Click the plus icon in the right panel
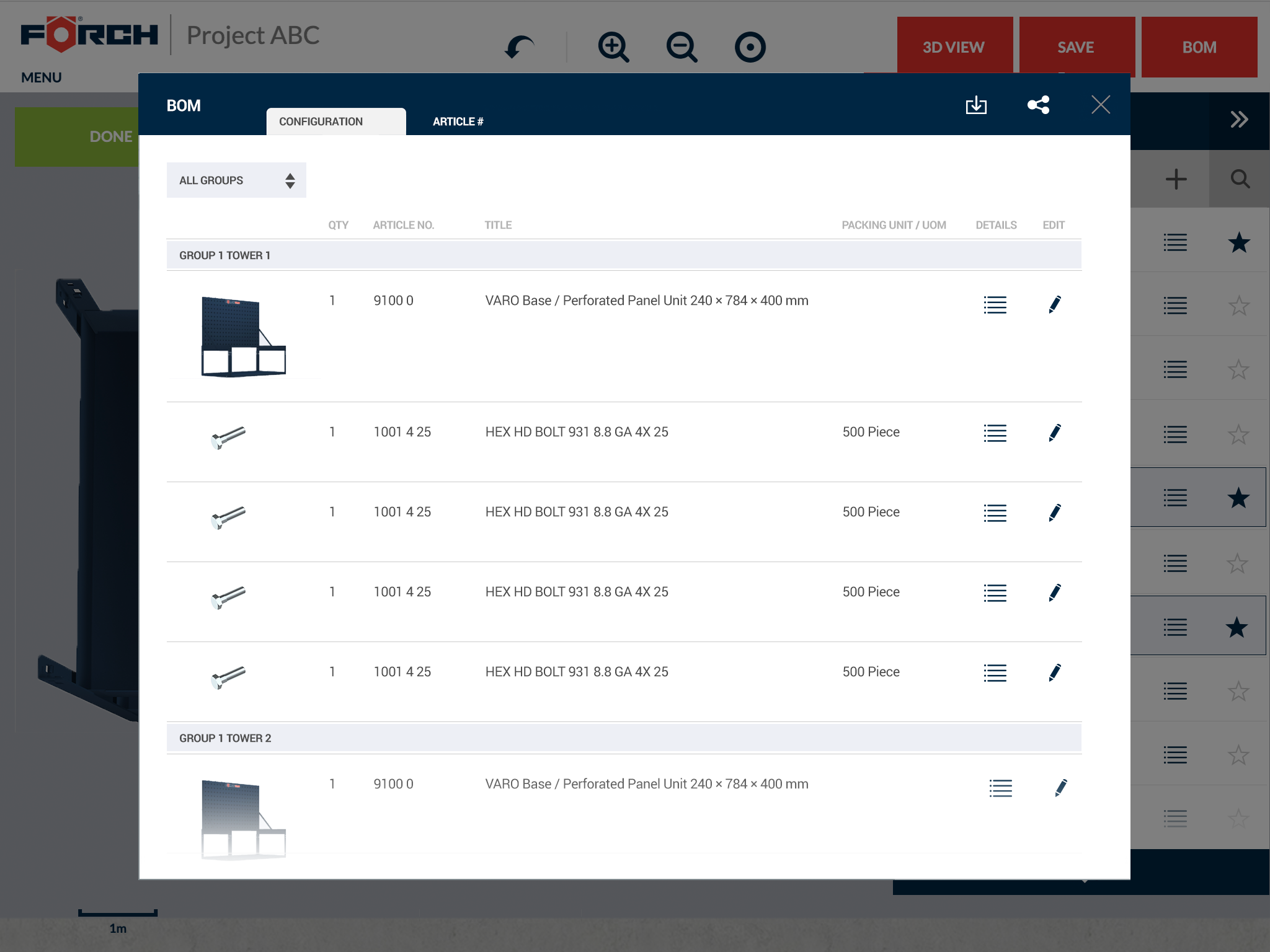This screenshot has height=952, width=1270. (1176, 179)
